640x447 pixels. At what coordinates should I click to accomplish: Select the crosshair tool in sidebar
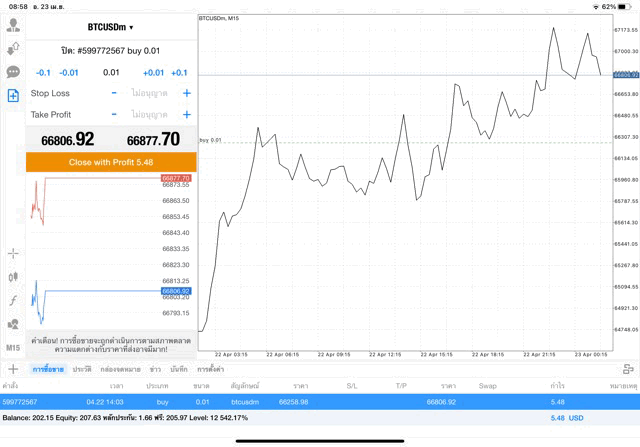coord(13,254)
